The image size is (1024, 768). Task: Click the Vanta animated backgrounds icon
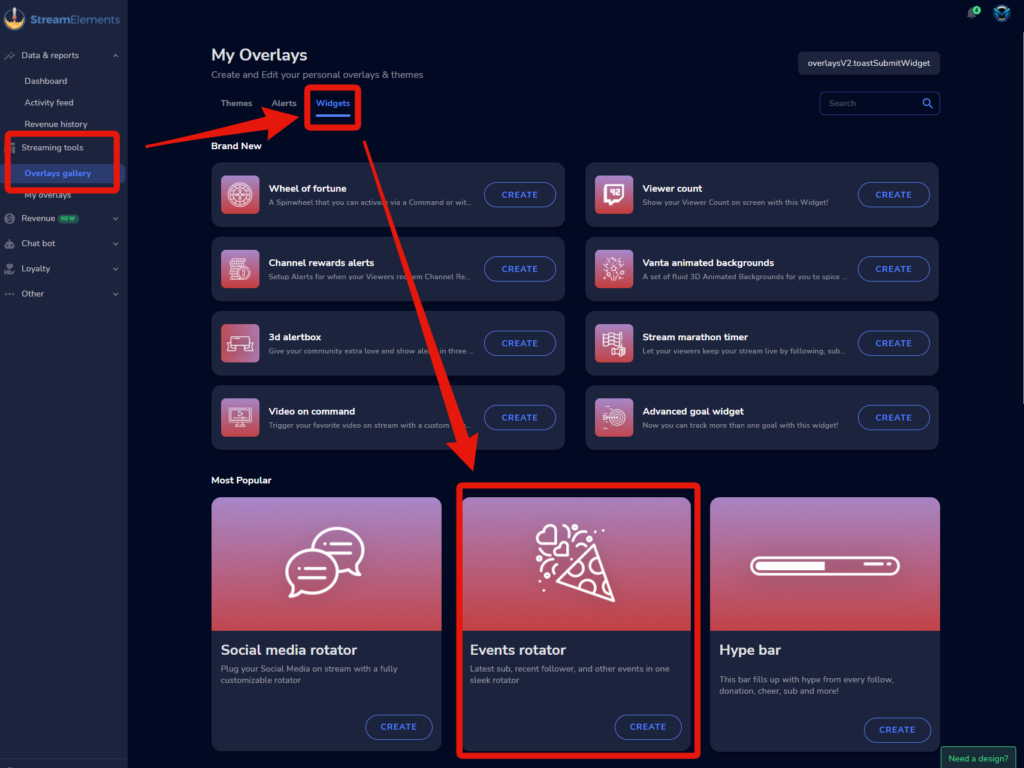point(613,269)
